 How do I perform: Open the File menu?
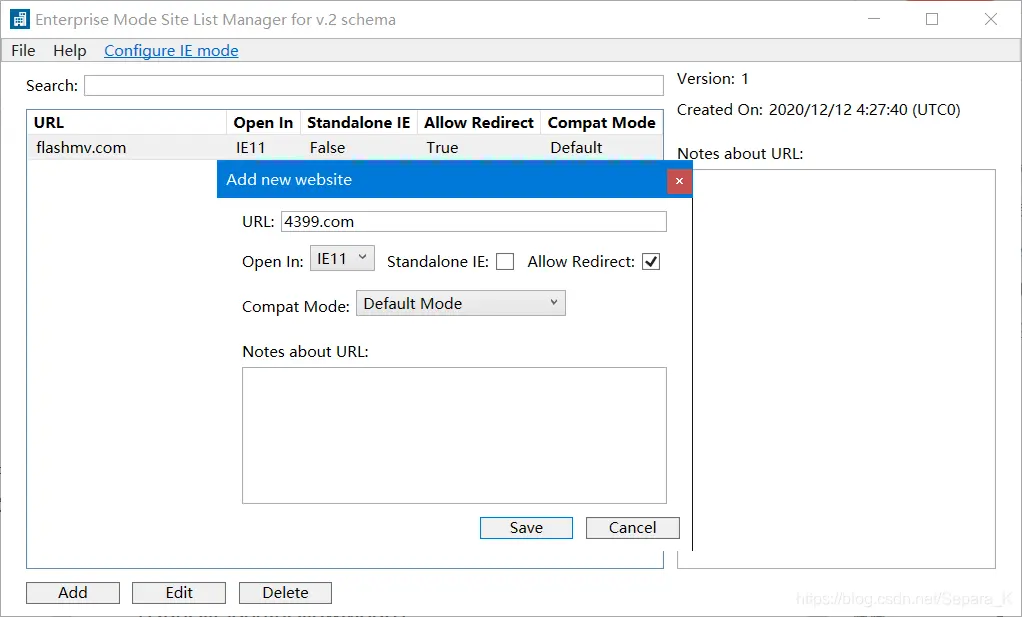coord(23,51)
